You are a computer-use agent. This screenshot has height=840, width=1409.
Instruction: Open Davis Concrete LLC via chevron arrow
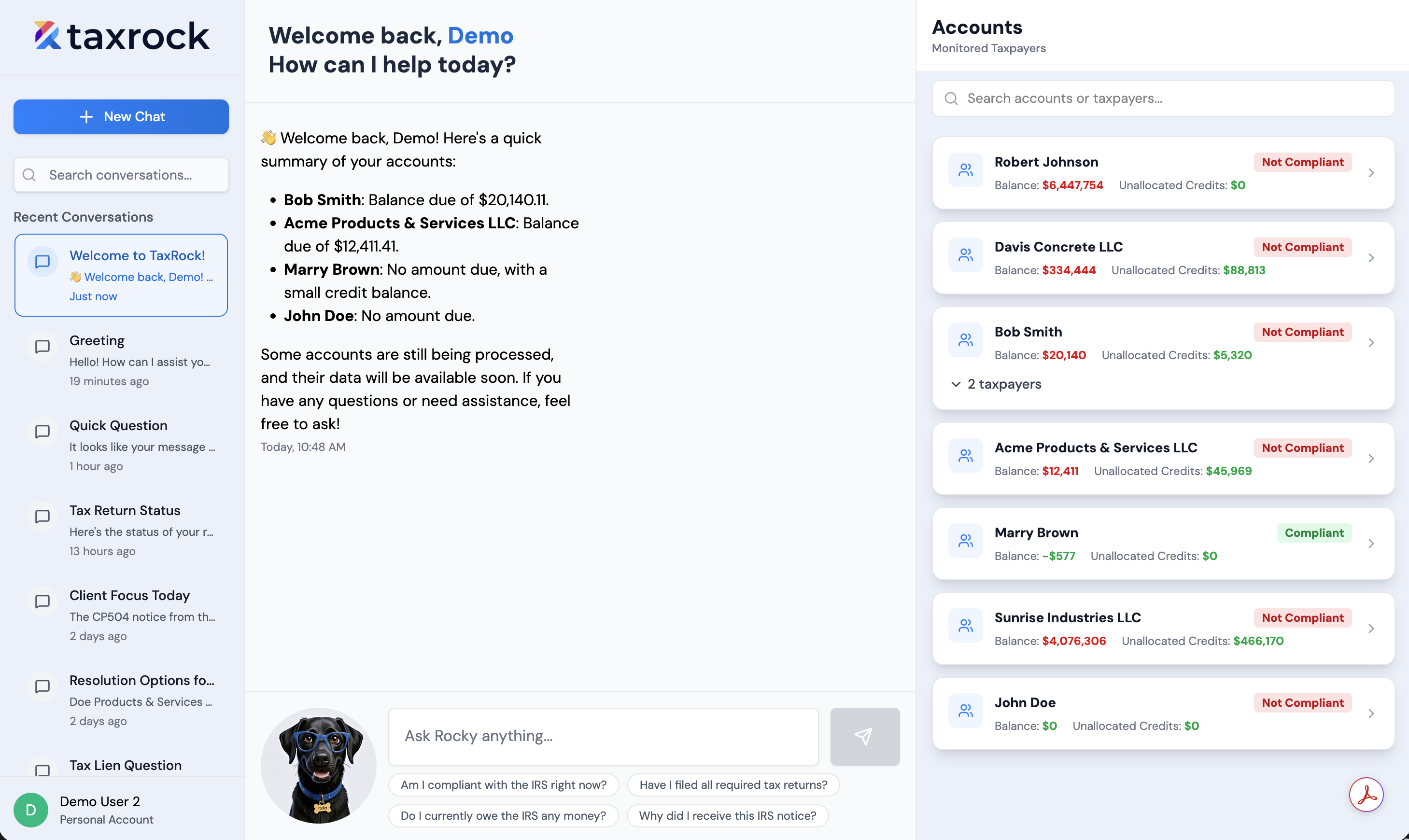point(1371,258)
